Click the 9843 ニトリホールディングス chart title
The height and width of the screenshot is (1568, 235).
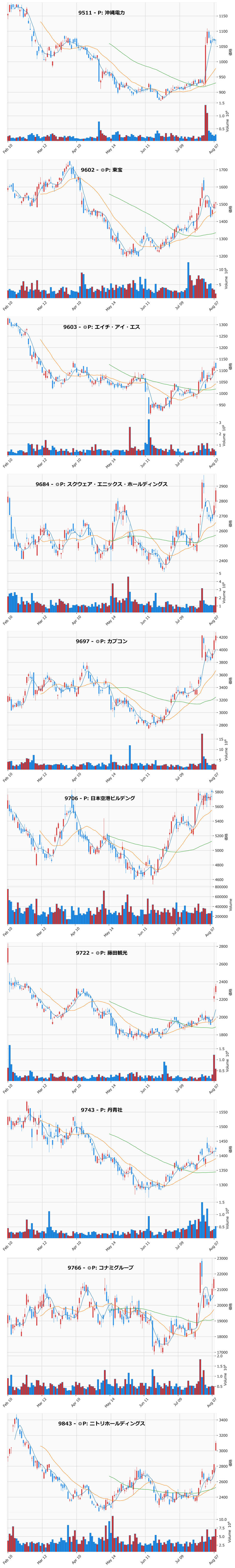tap(102, 1424)
